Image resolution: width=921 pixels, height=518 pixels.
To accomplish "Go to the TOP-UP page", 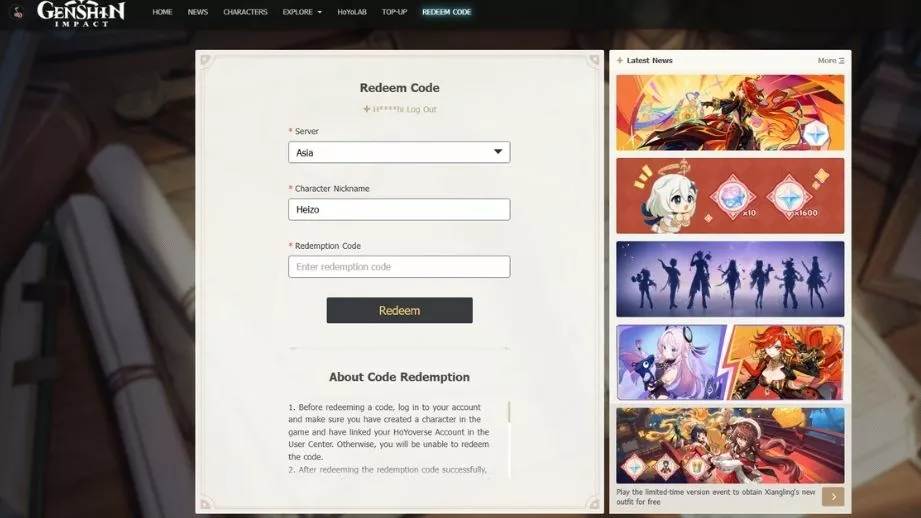I will tap(394, 12).
